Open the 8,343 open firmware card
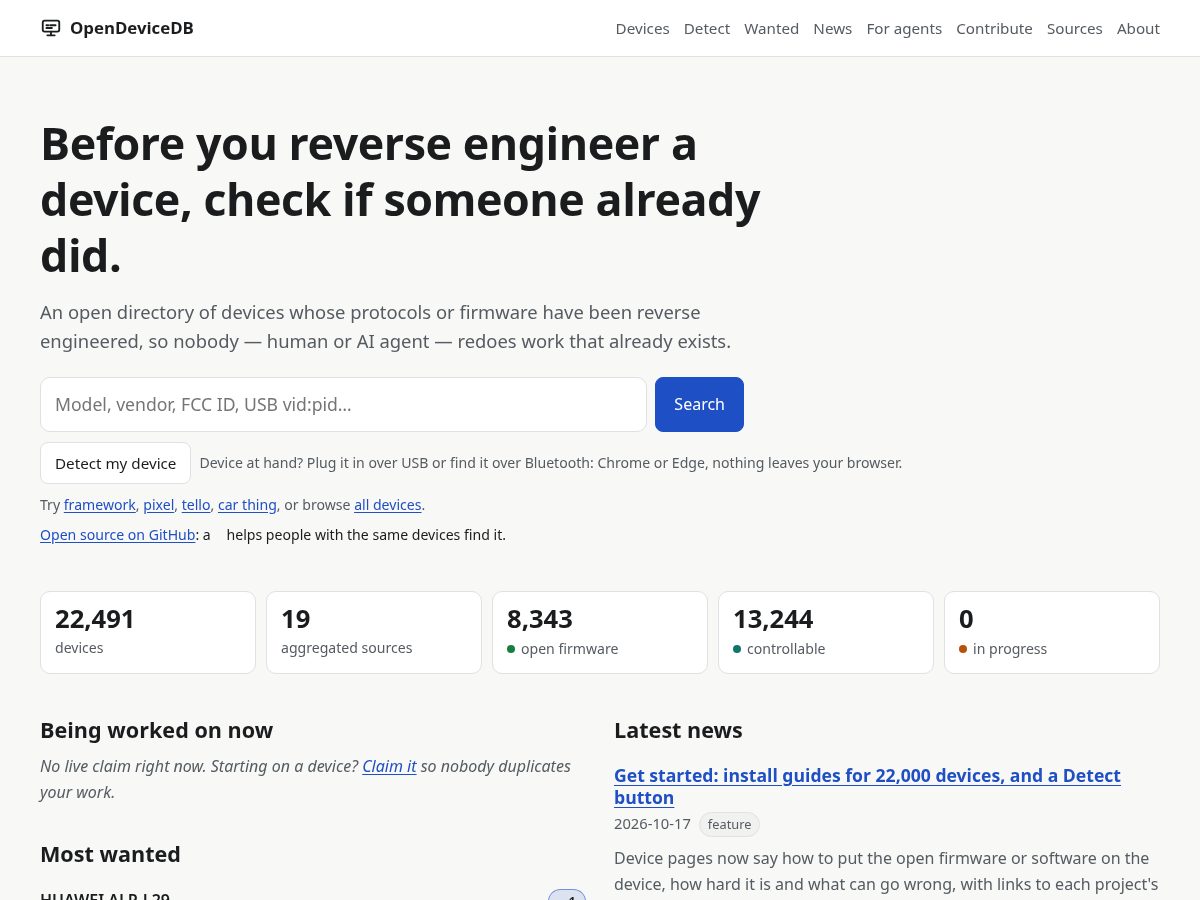 click(600, 632)
